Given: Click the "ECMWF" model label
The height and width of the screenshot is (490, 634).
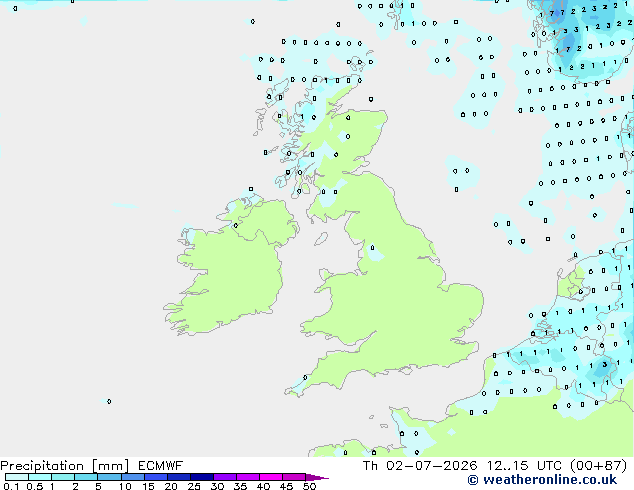Looking at the screenshot, I should (161, 466).
